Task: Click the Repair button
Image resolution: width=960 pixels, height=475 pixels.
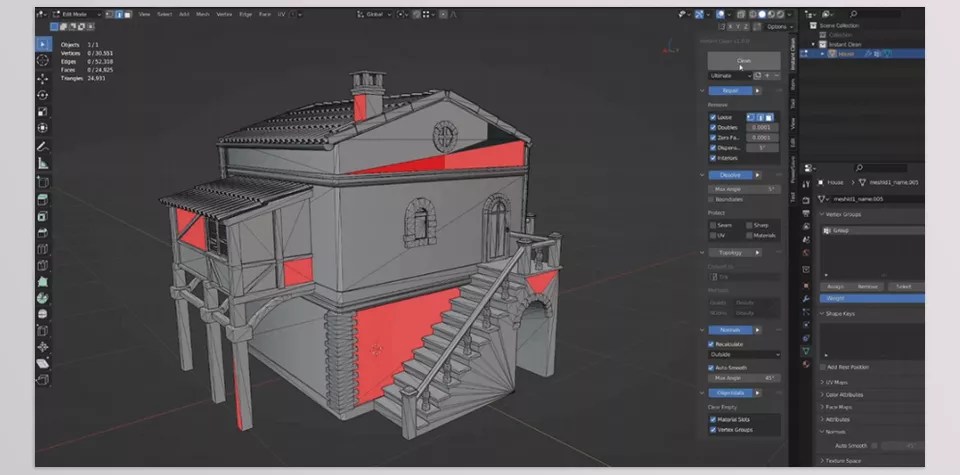Action: 730,91
